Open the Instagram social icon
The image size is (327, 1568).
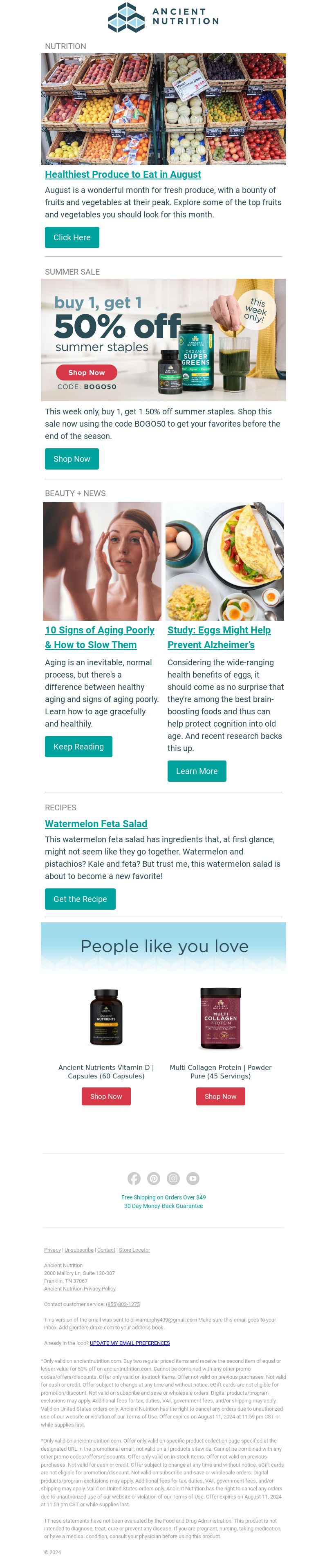174,1179
